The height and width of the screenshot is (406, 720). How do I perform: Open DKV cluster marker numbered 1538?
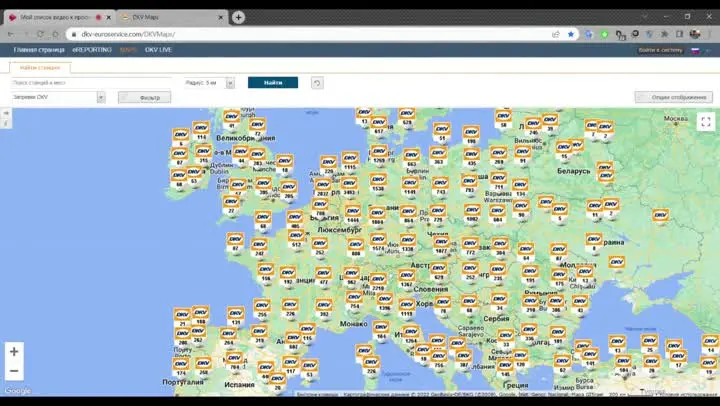378,183
